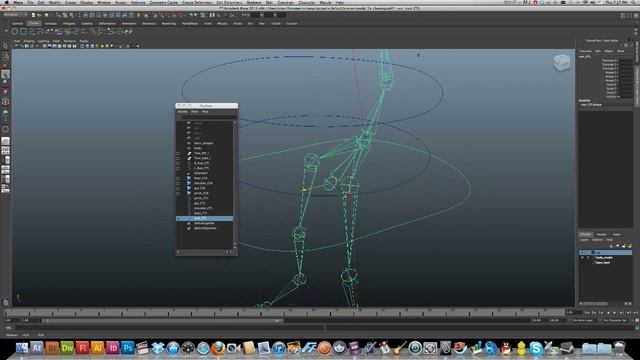
Task: Open Adobe After Effects from Dock
Action: (37, 348)
